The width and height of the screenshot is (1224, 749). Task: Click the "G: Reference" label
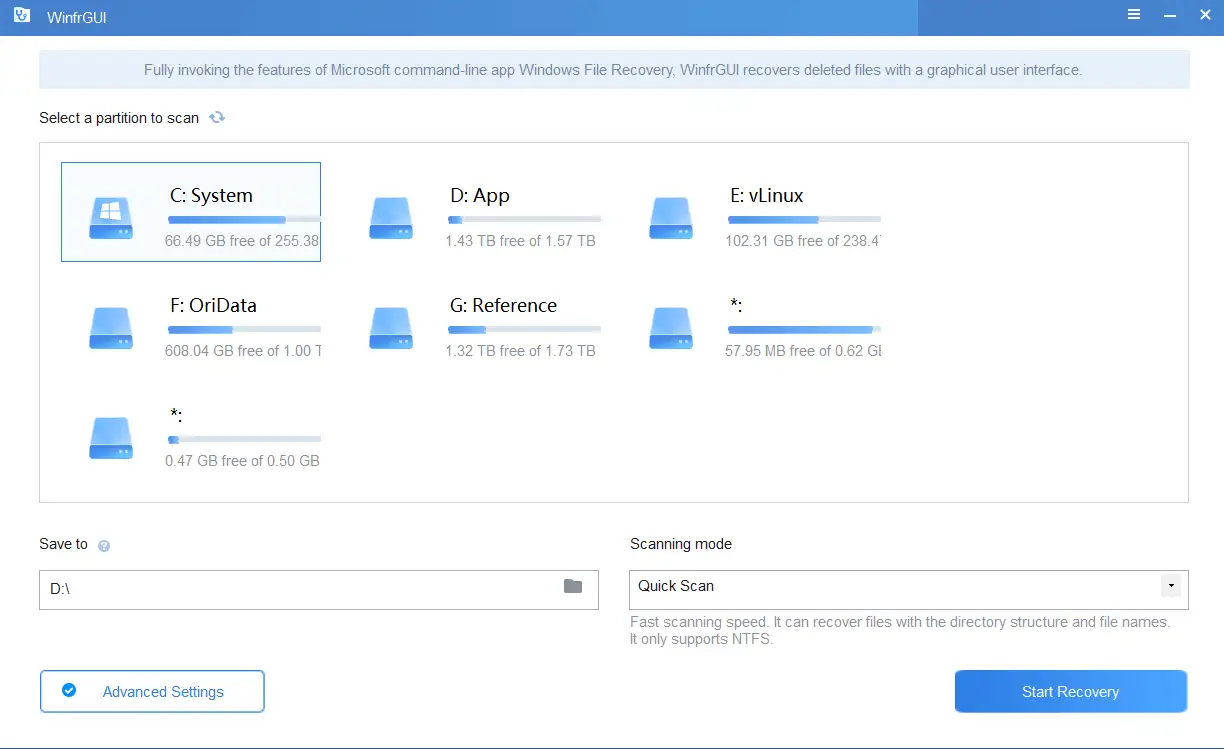[504, 306]
